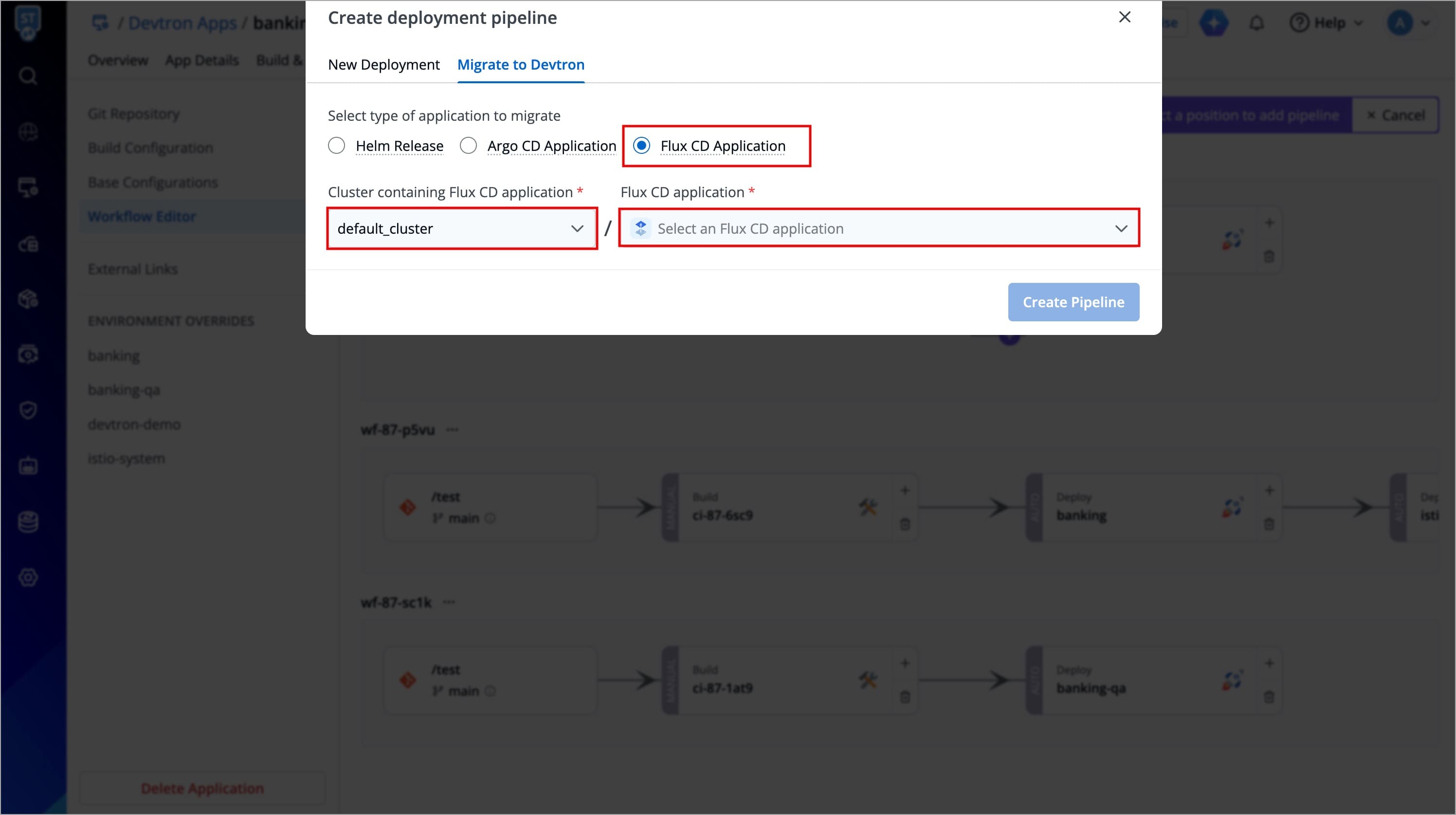Viewport: 1456px width, 815px height.
Task: Open the Migrate to Devtron tab
Action: pyautogui.click(x=520, y=64)
